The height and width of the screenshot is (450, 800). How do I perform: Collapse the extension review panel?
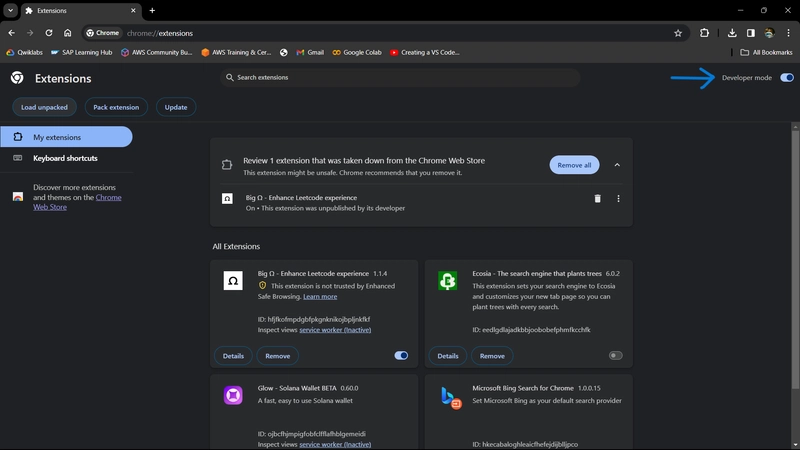617,165
